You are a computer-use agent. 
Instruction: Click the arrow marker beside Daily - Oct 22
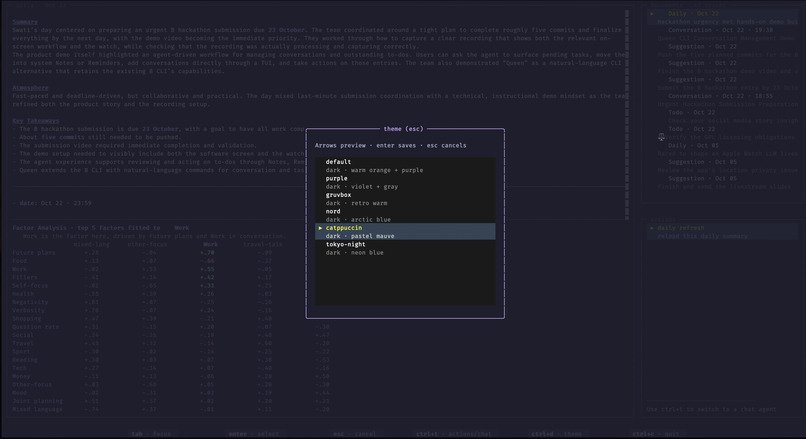[x=652, y=13]
